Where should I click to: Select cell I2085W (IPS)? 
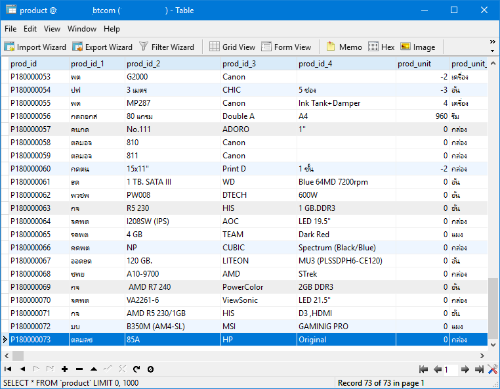coord(172,221)
